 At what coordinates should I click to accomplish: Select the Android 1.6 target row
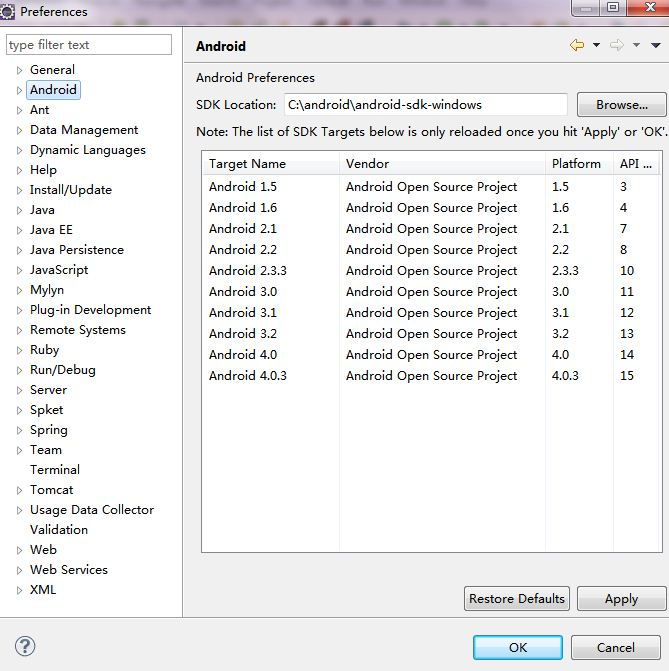click(432, 208)
